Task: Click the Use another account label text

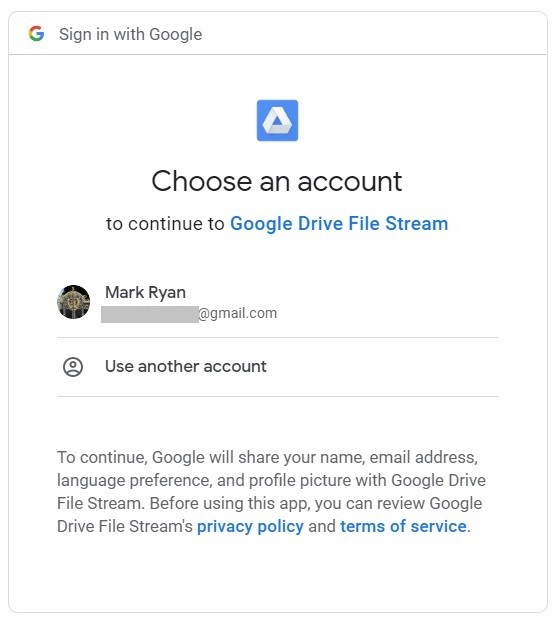Action: pos(186,367)
